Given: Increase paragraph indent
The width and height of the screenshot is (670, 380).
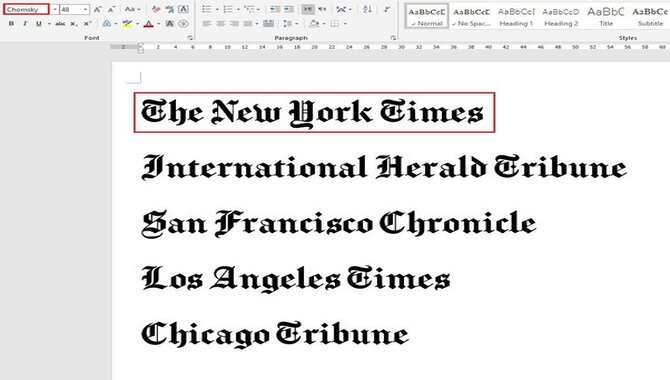Looking at the screenshot, I should [289, 9].
